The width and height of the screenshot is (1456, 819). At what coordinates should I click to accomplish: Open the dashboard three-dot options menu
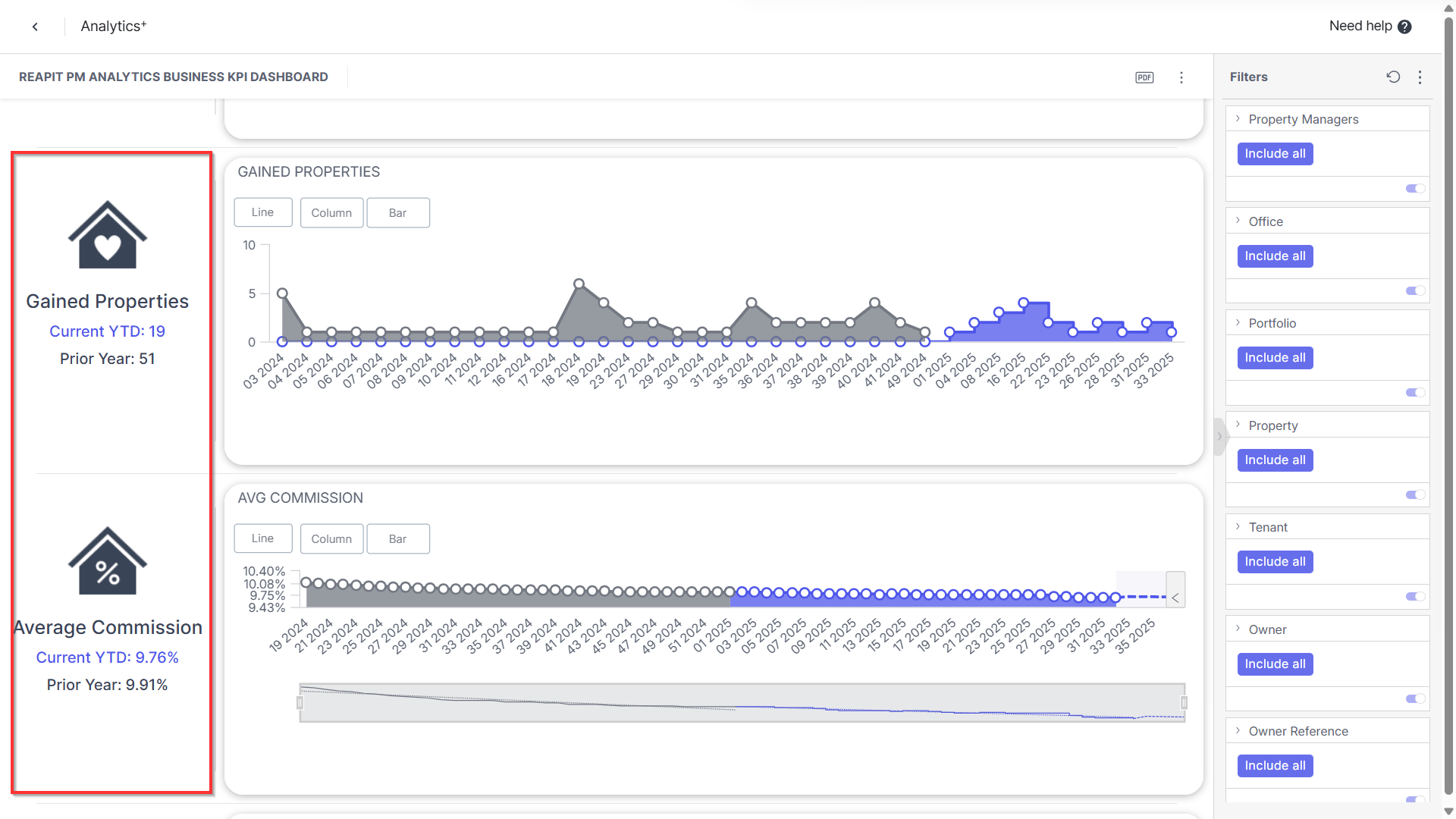coord(1181,77)
